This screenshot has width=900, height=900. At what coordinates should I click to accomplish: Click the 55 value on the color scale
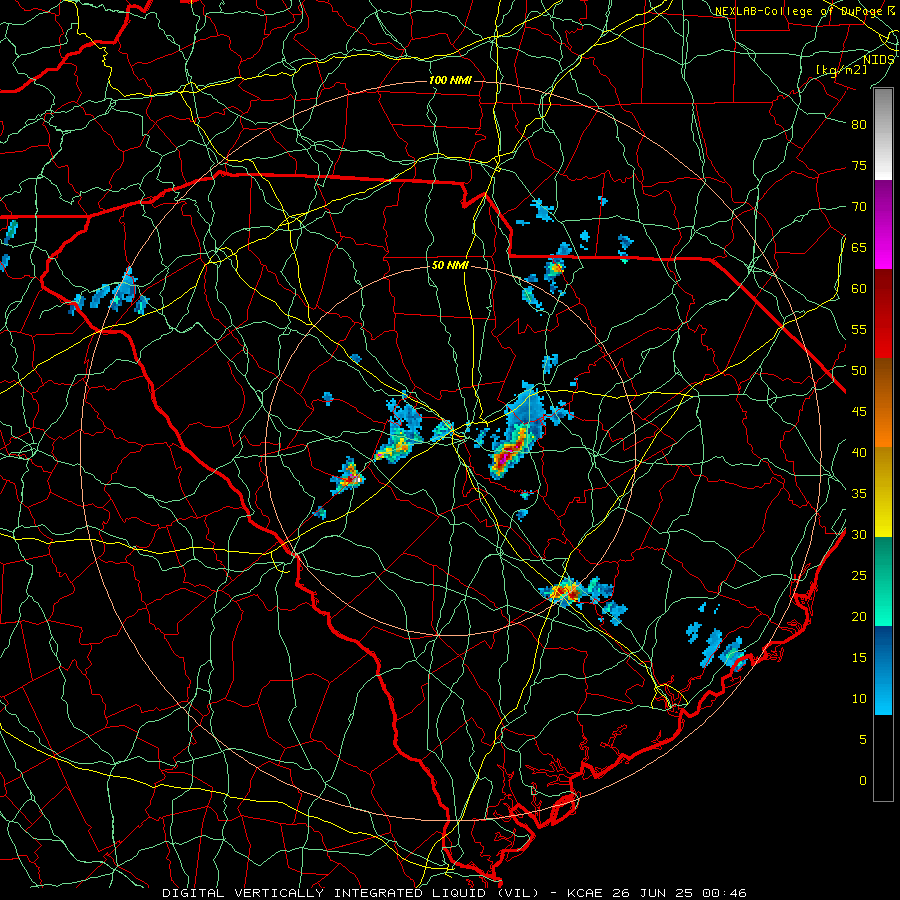859,329
